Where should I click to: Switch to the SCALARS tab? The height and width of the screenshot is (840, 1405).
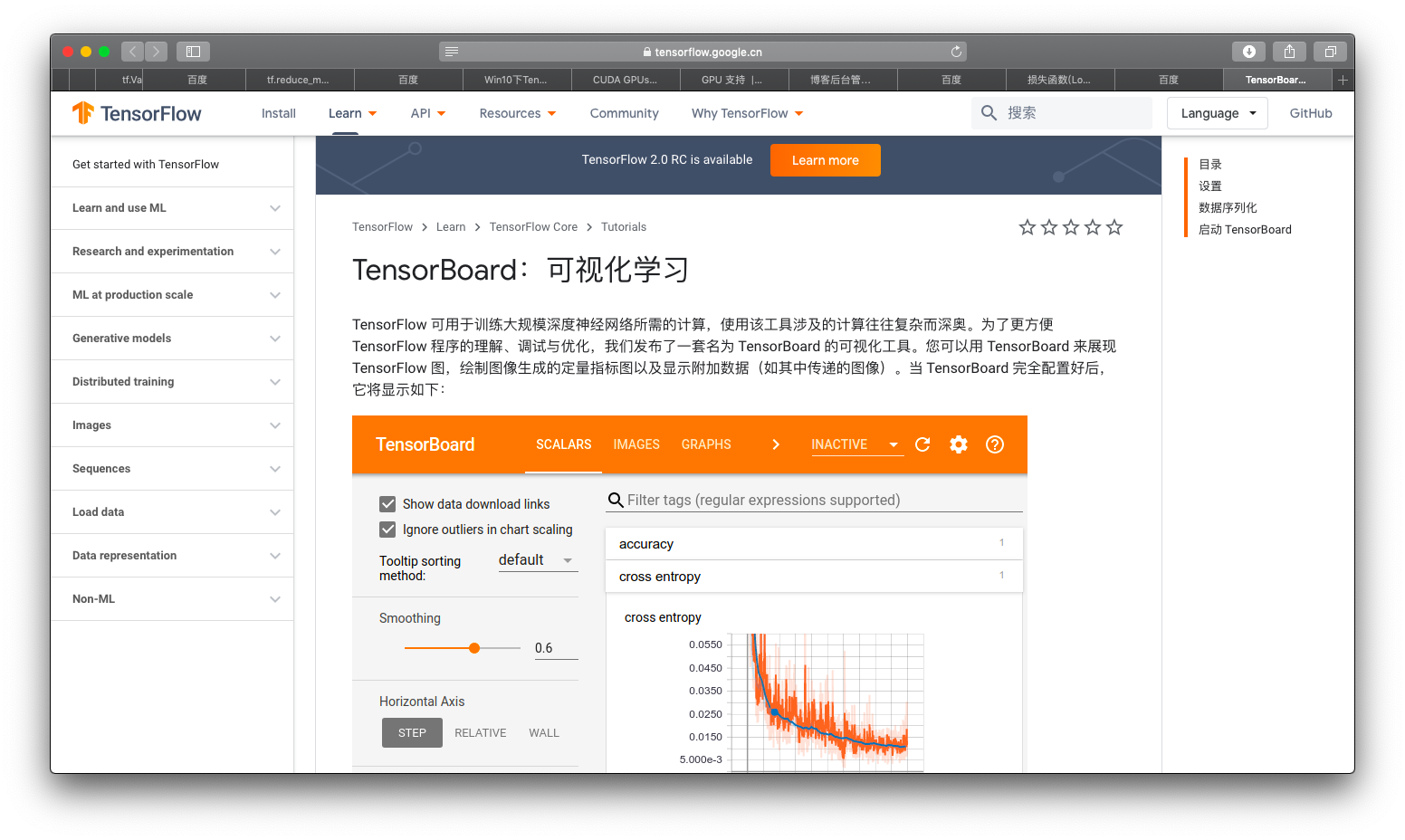coord(563,444)
